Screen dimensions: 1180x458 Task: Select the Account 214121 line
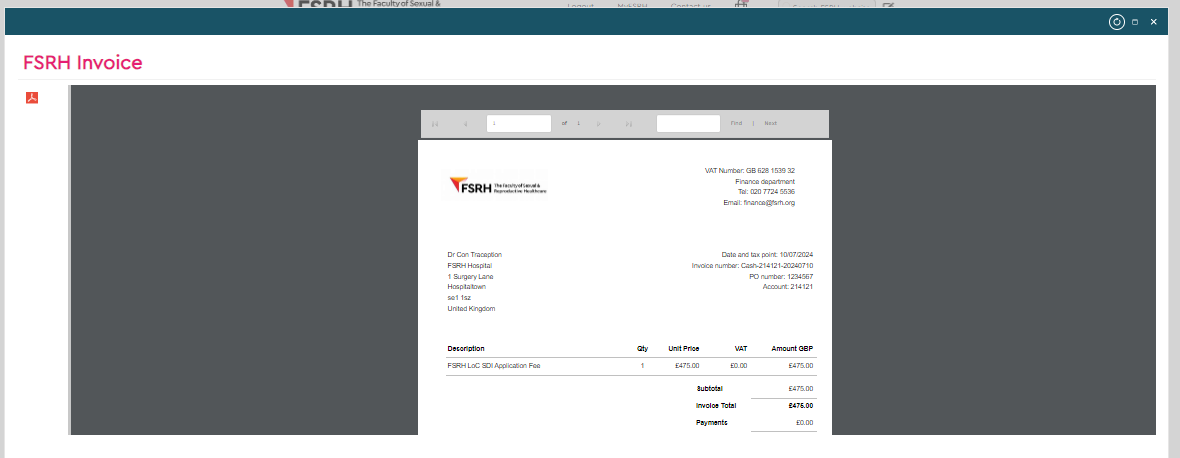pyautogui.click(x=788, y=287)
